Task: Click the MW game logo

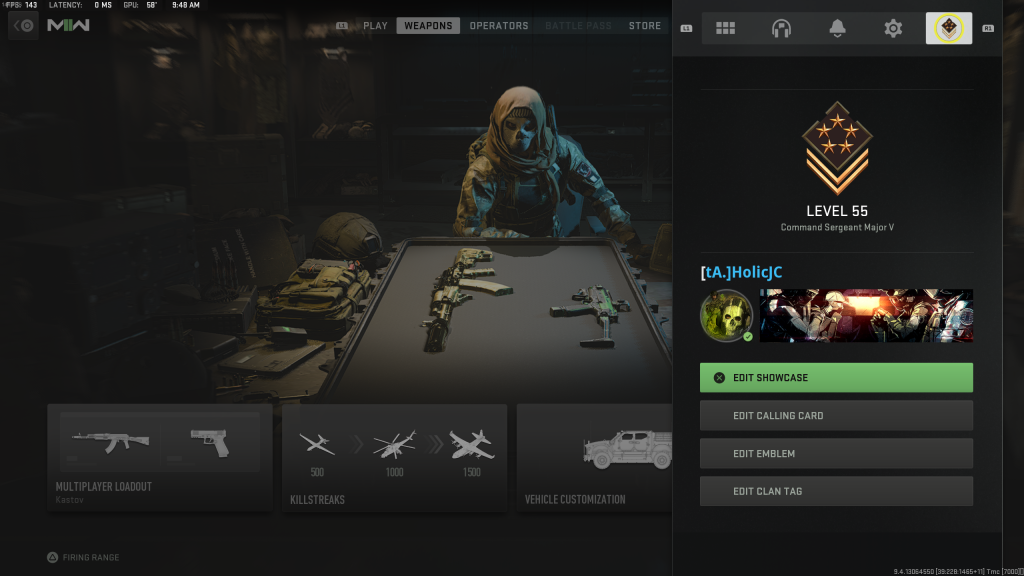Action: coord(68,25)
